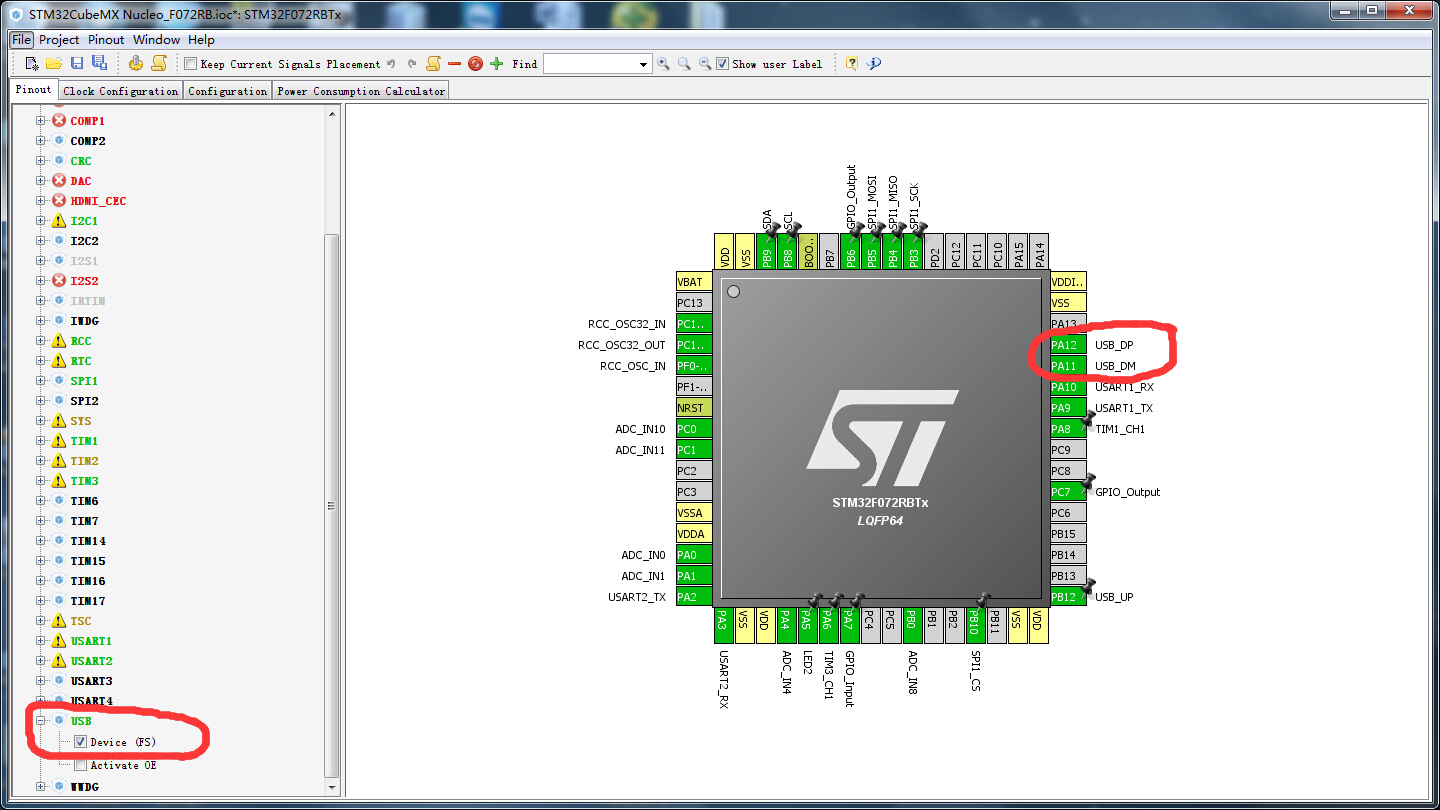
Task: Open the Project menu
Action: (x=59, y=40)
